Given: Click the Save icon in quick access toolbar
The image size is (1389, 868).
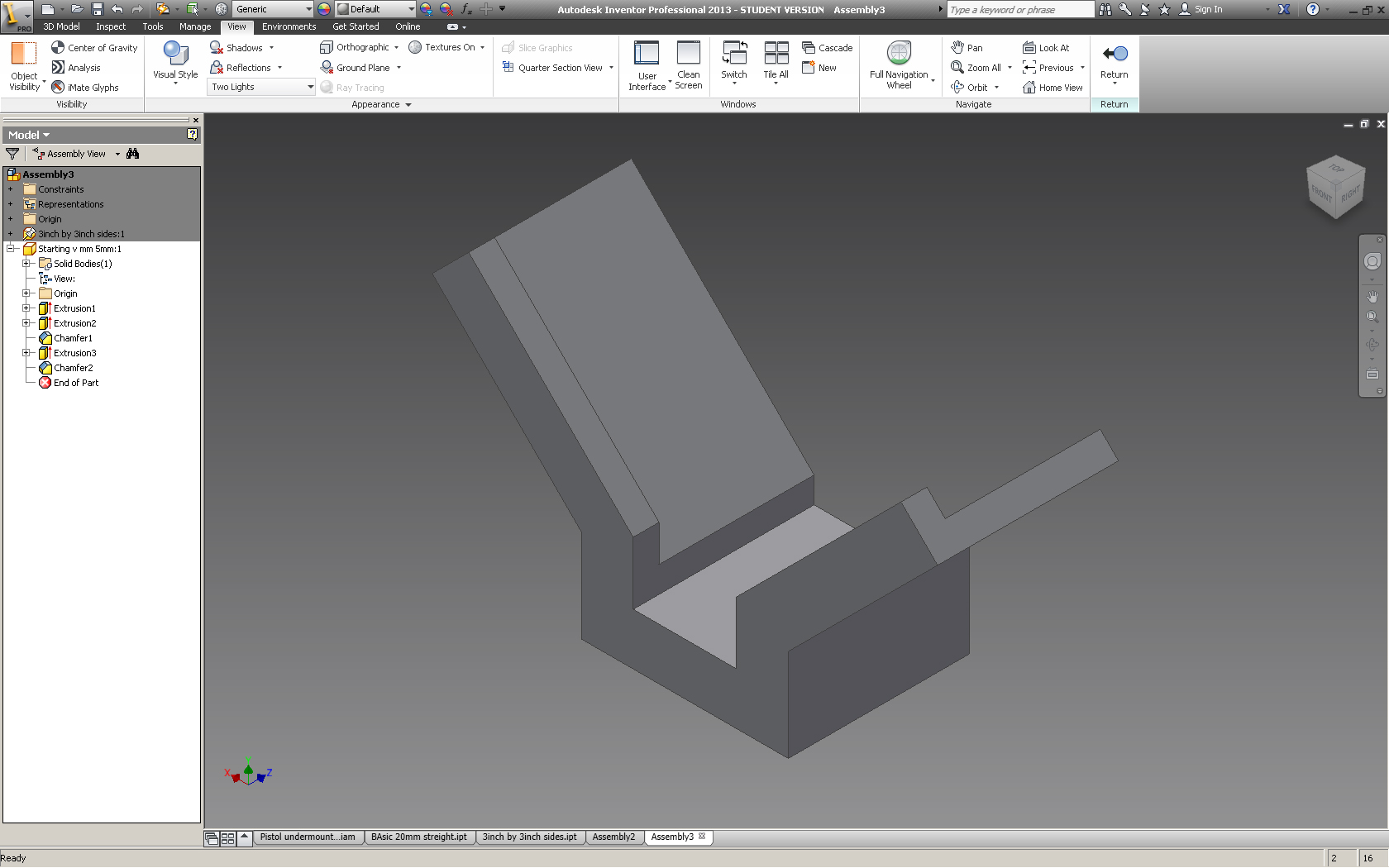Looking at the screenshot, I should [x=97, y=9].
